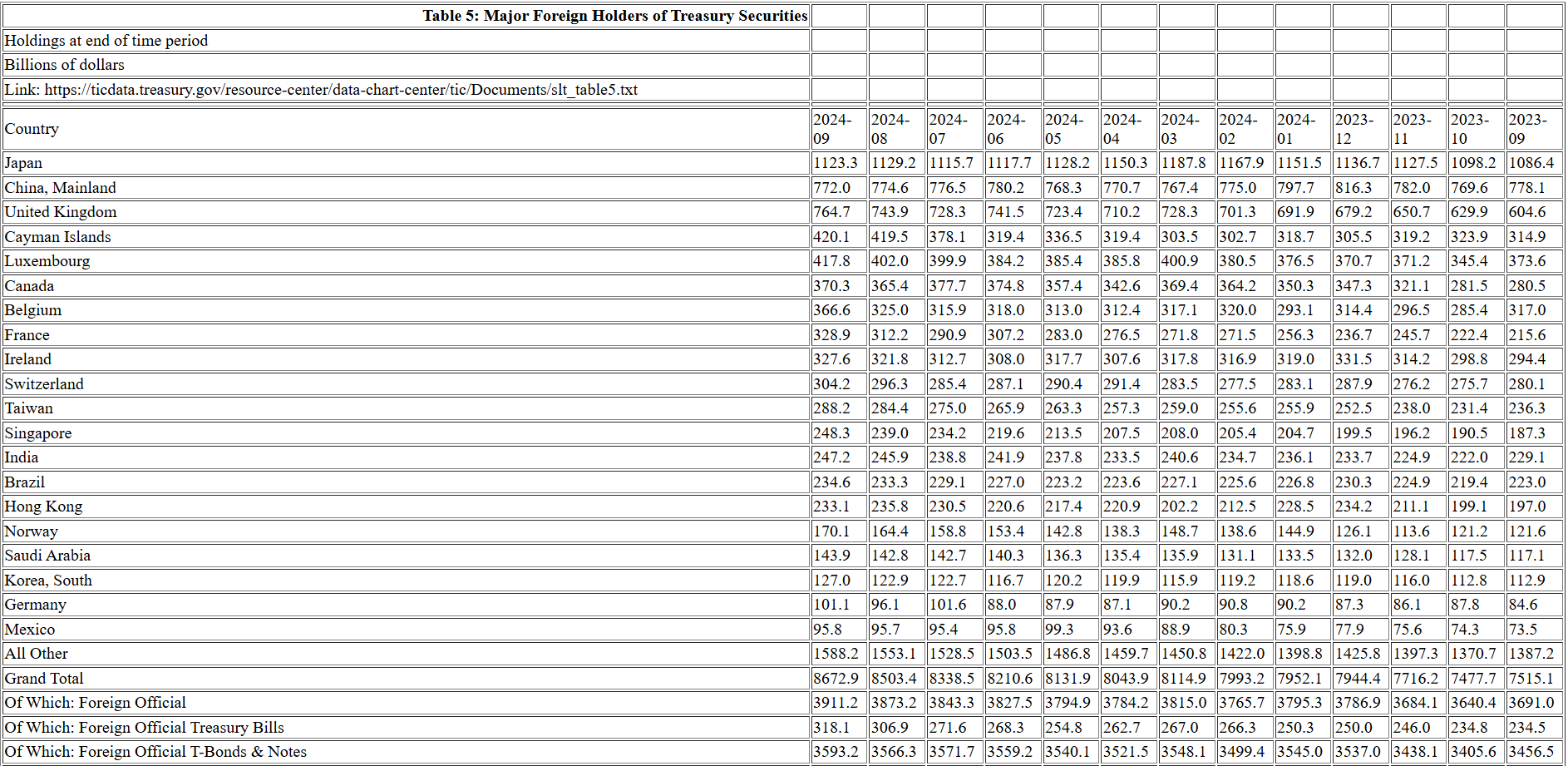The height and width of the screenshot is (766, 1568).
Task: Select 'Of Which: Foreign Official Treasury Bills' label
Action: point(144,728)
